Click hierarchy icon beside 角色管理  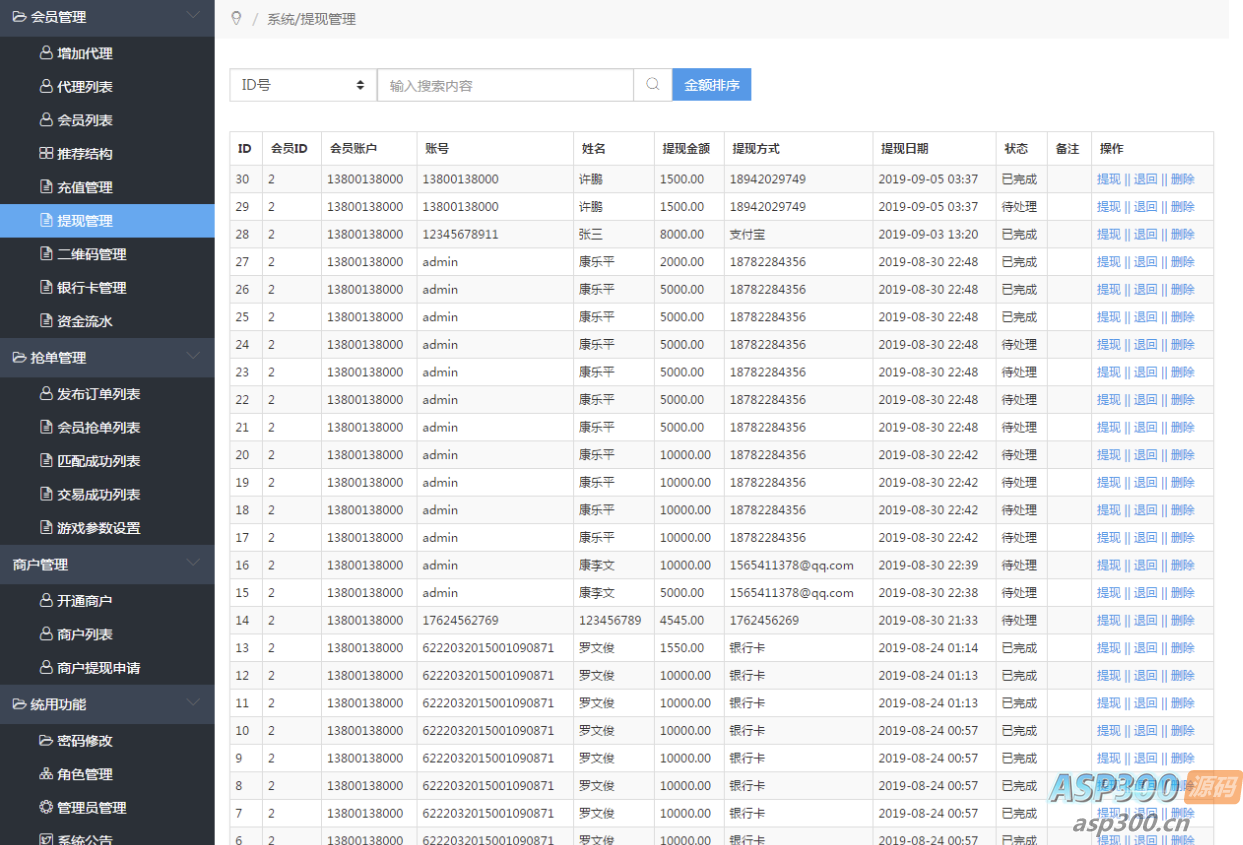[x=46, y=774]
